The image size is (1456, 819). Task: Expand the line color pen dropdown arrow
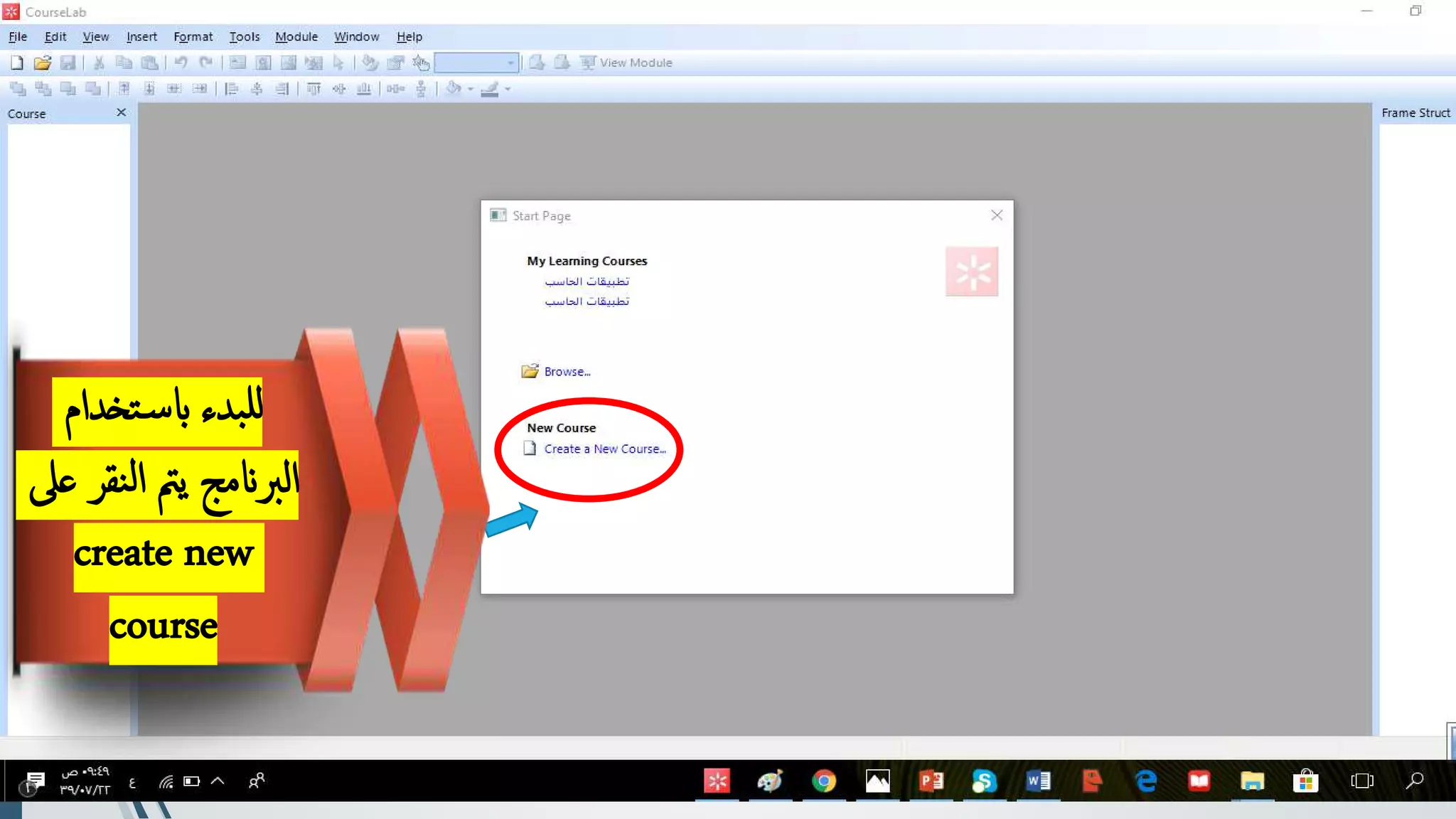508,89
